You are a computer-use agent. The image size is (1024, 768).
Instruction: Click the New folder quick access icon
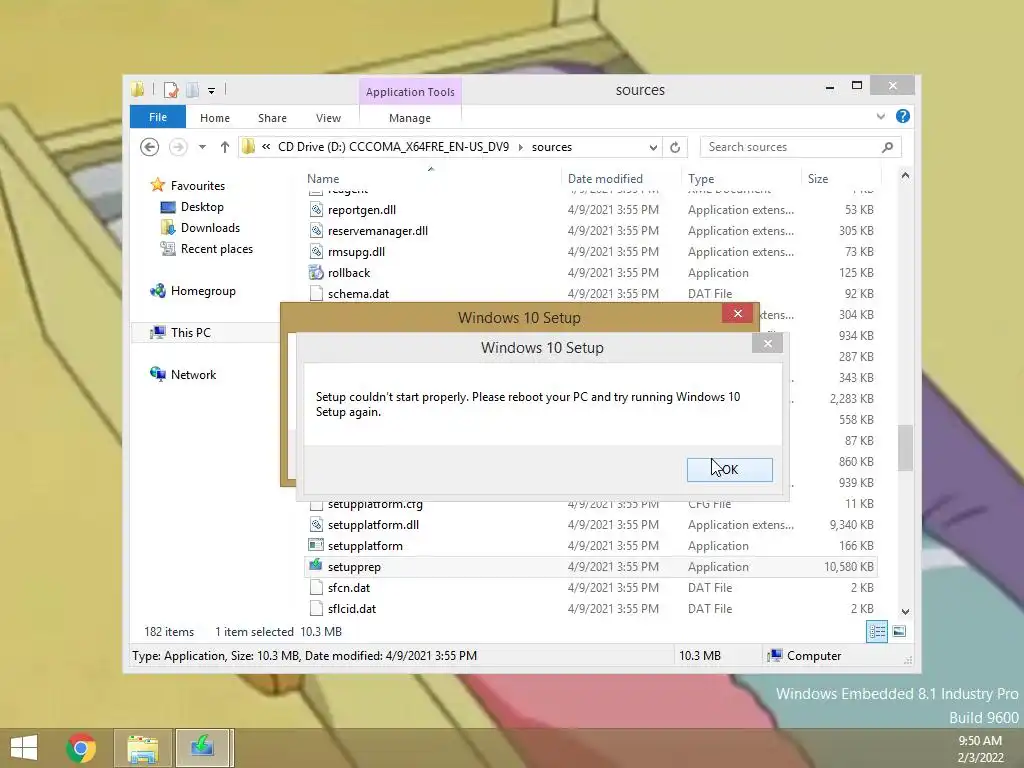coord(192,90)
